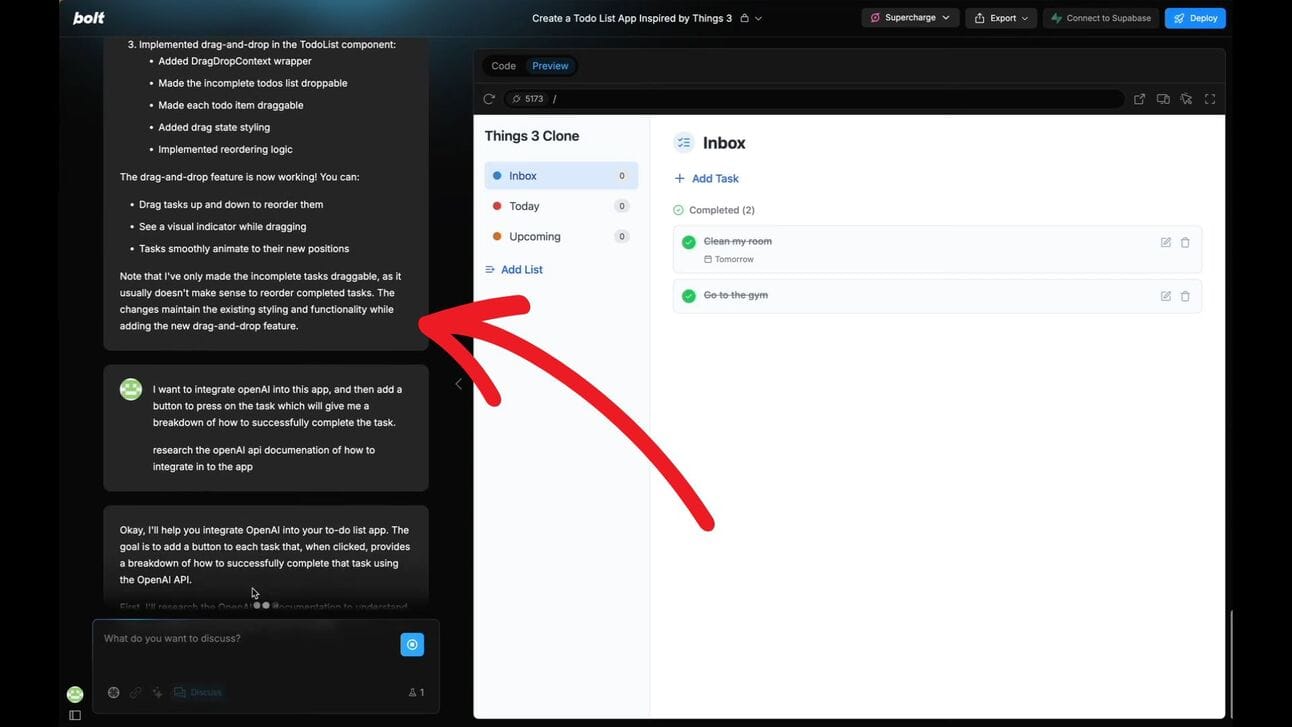
Task: Collapse the Completed (2) section
Action: click(714, 210)
